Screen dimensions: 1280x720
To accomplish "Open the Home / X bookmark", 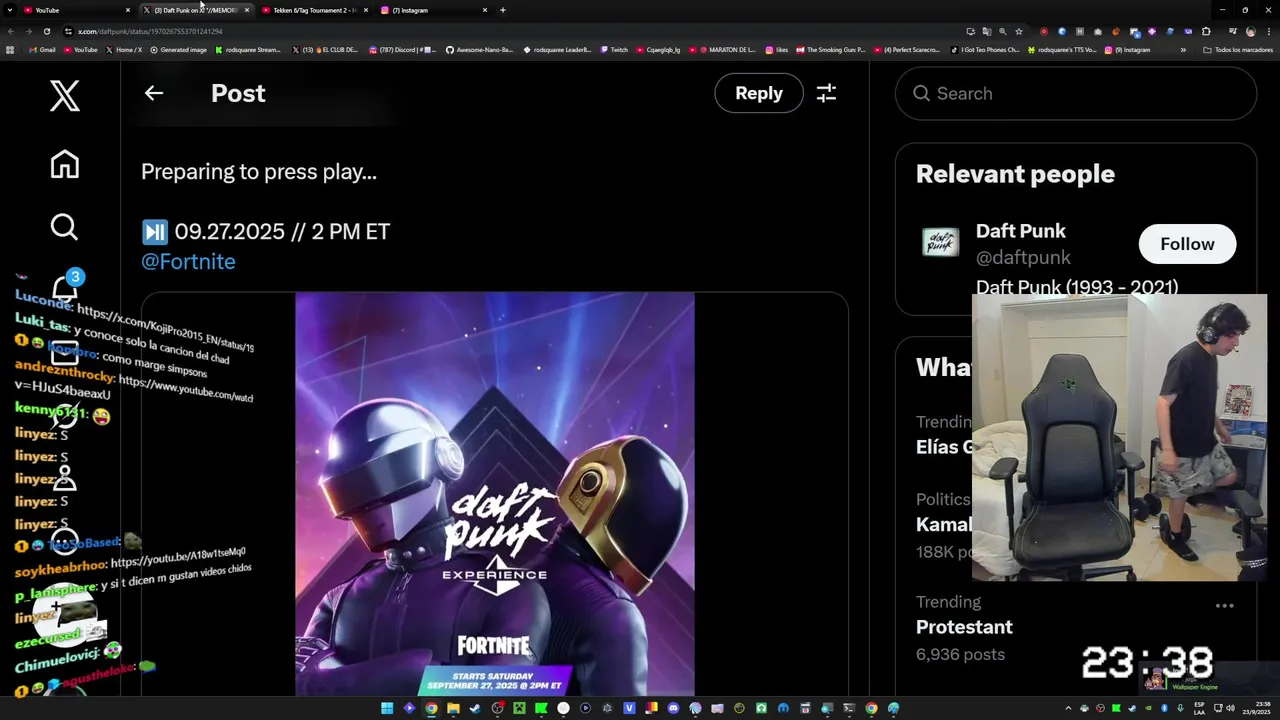I will [x=124, y=49].
